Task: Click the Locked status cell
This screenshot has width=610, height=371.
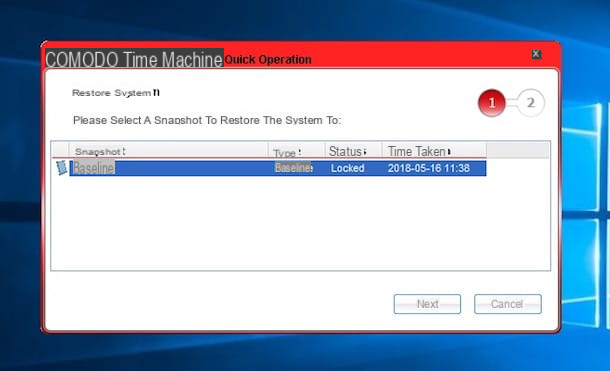Action: tap(347, 168)
